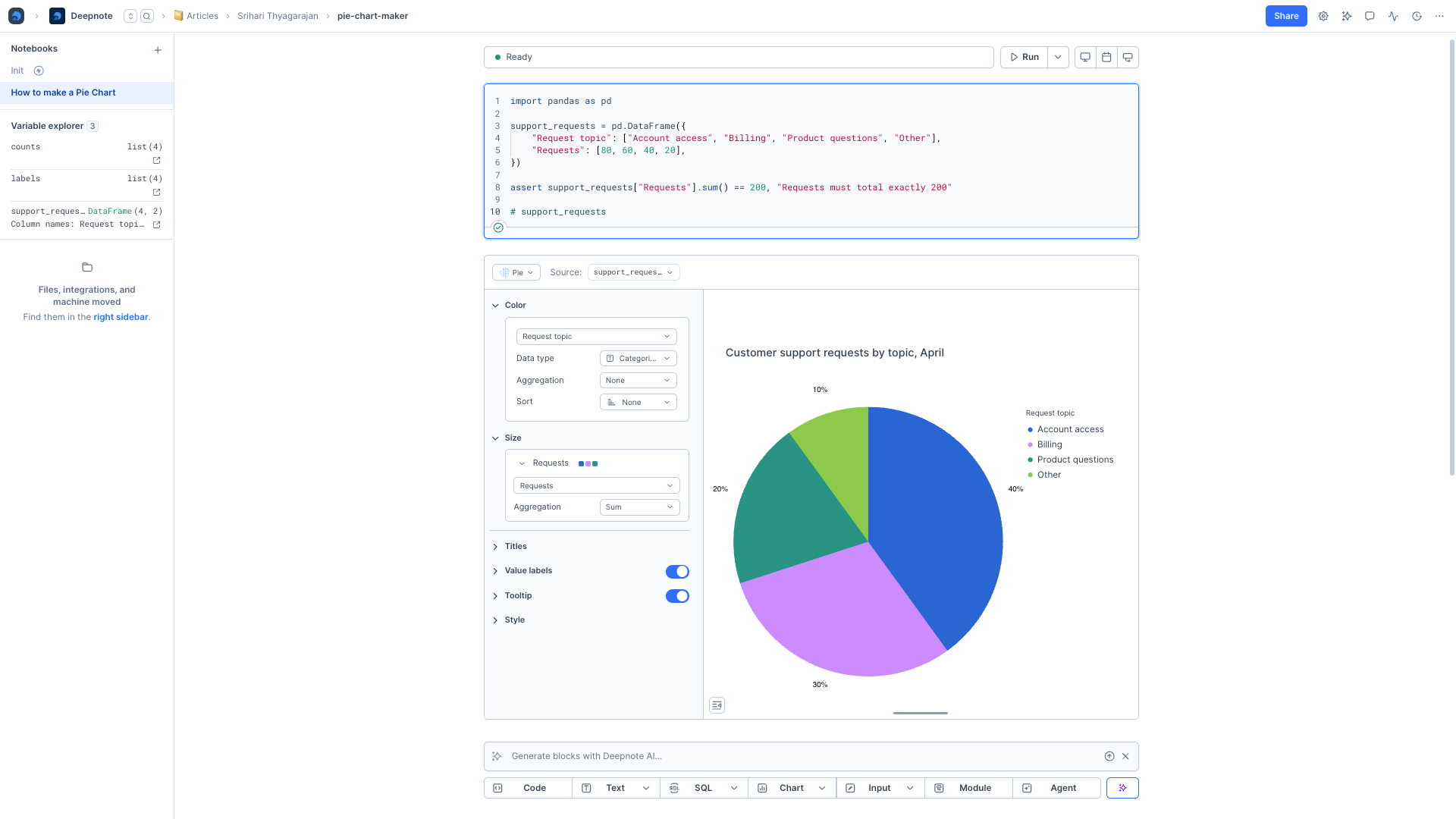Open the comments icon in top bar
The height and width of the screenshot is (819, 1456).
(x=1370, y=16)
